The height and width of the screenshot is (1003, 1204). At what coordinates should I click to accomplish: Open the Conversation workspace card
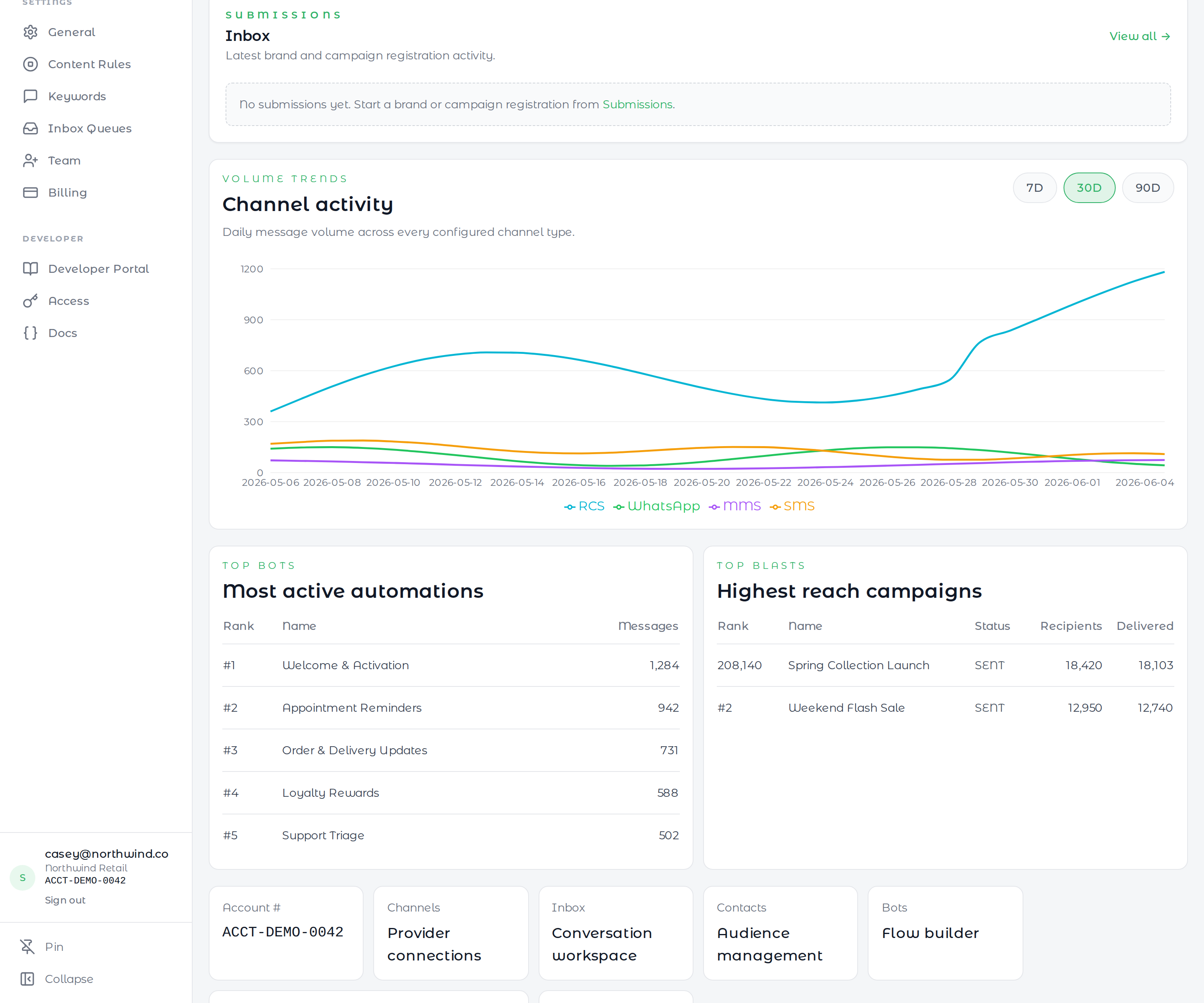coord(616,933)
